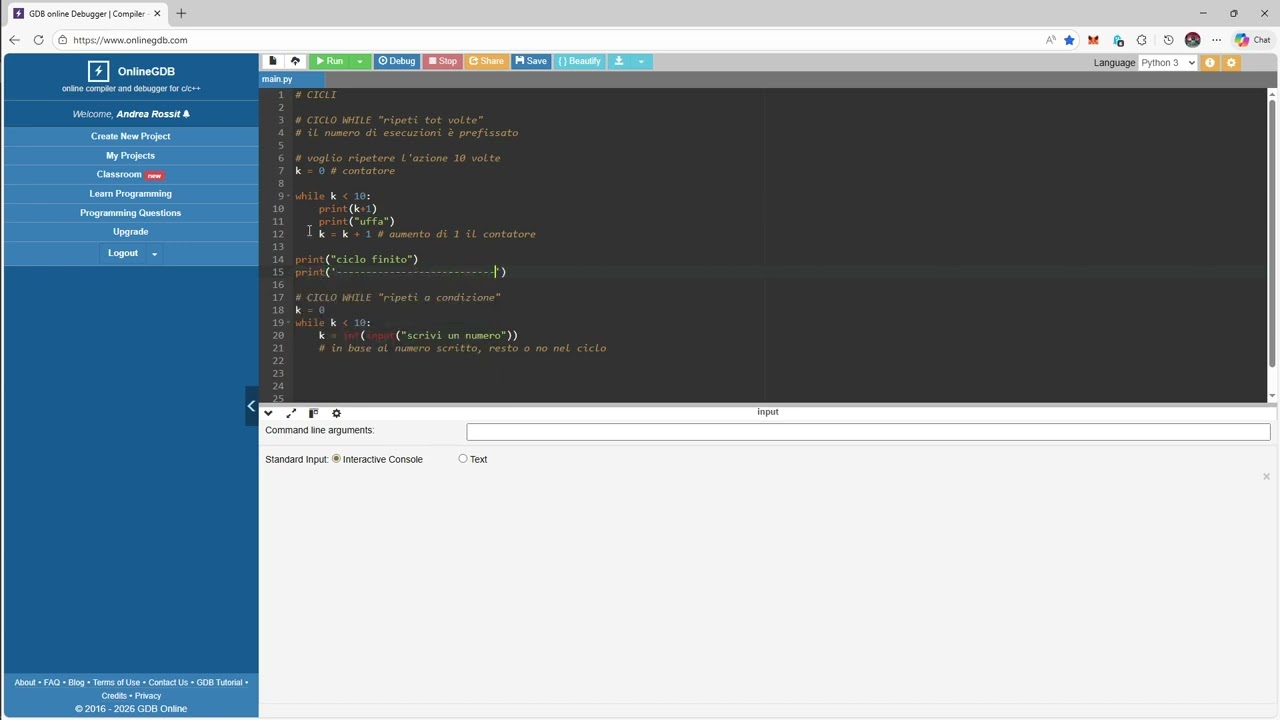Viewport: 1280px width, 720px height.
Task: Open a new browser tab with plus
Action: tap(181, 13)
